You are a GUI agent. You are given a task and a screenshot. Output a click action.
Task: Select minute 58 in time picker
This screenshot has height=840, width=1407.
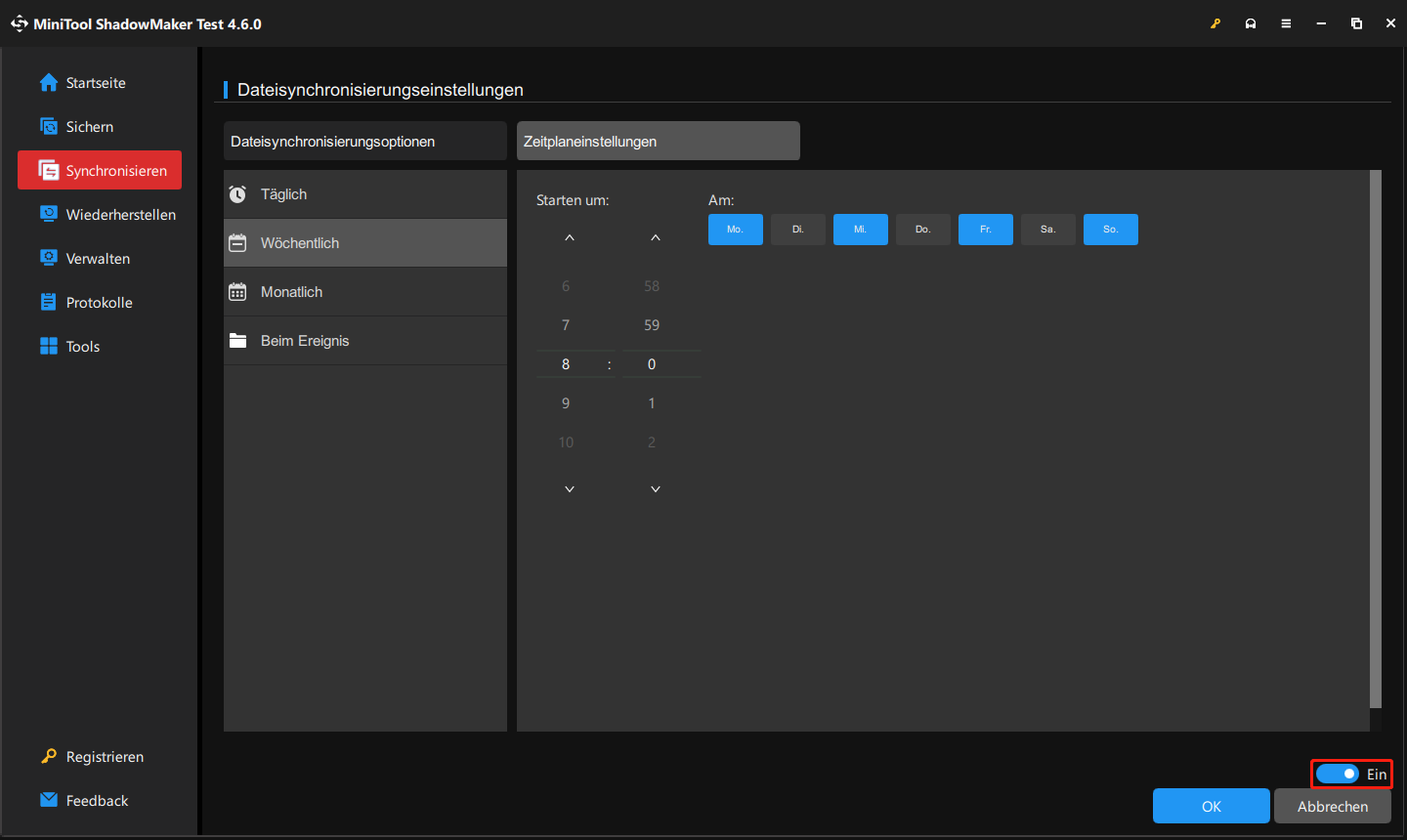click(x=652, y=286)
